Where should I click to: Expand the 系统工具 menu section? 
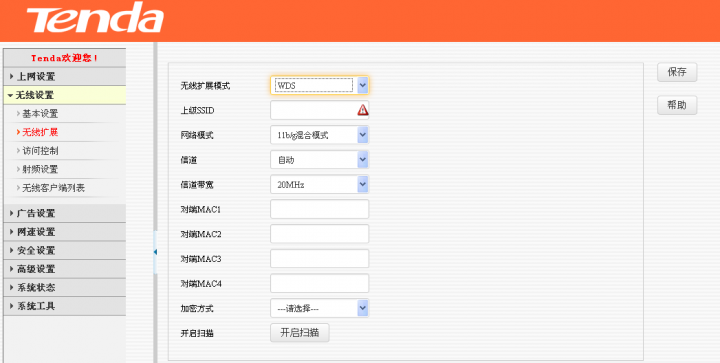coord(64,306)
